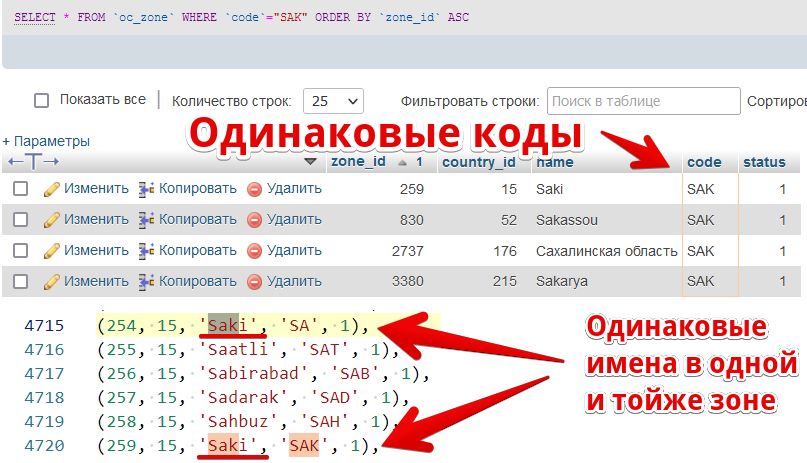The image size is (807, 463).
Task: Tick the checkbox for the Sakarya row
Action: tap(21, 282)
